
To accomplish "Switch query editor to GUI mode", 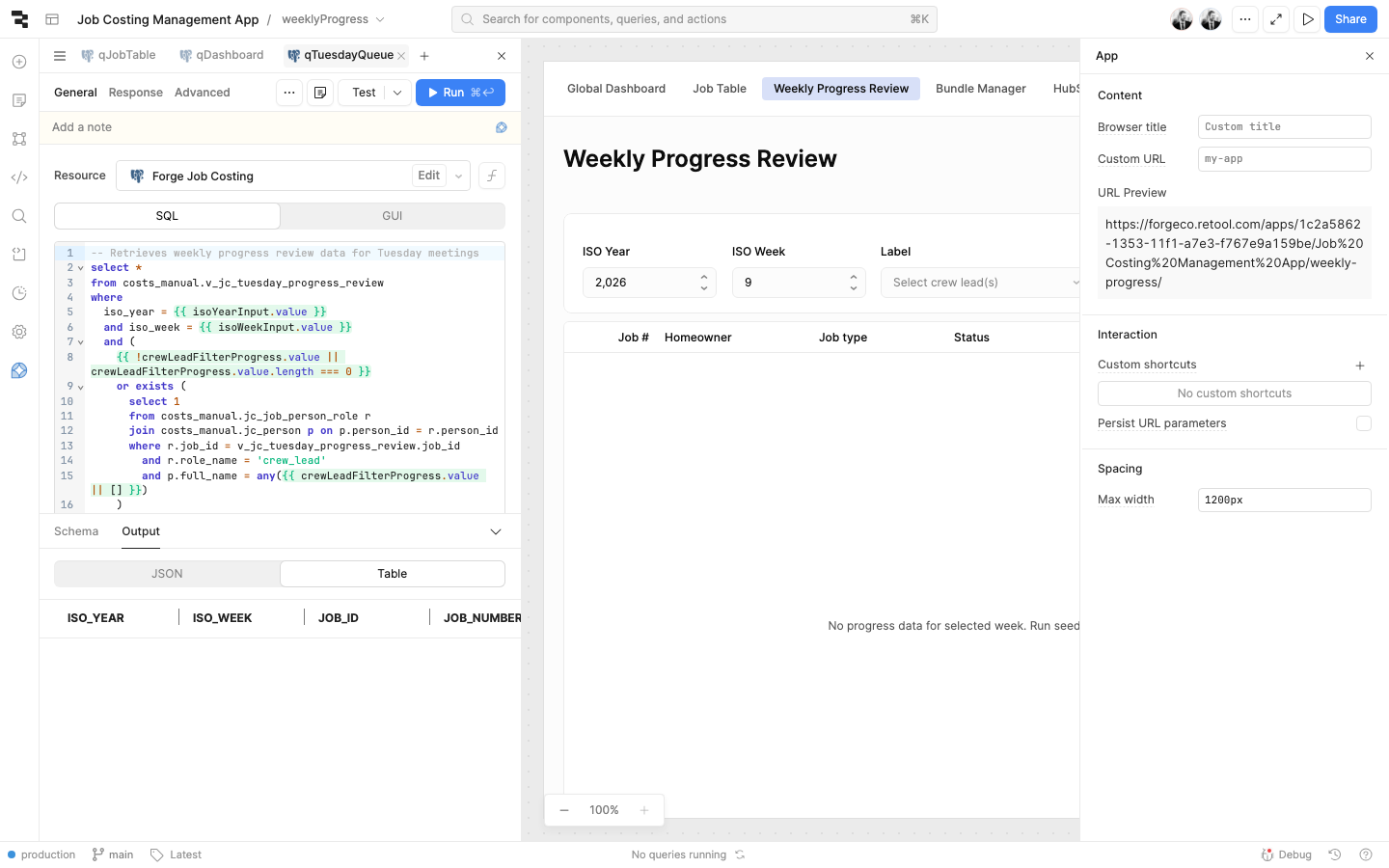I will click(x=392, y=216).
